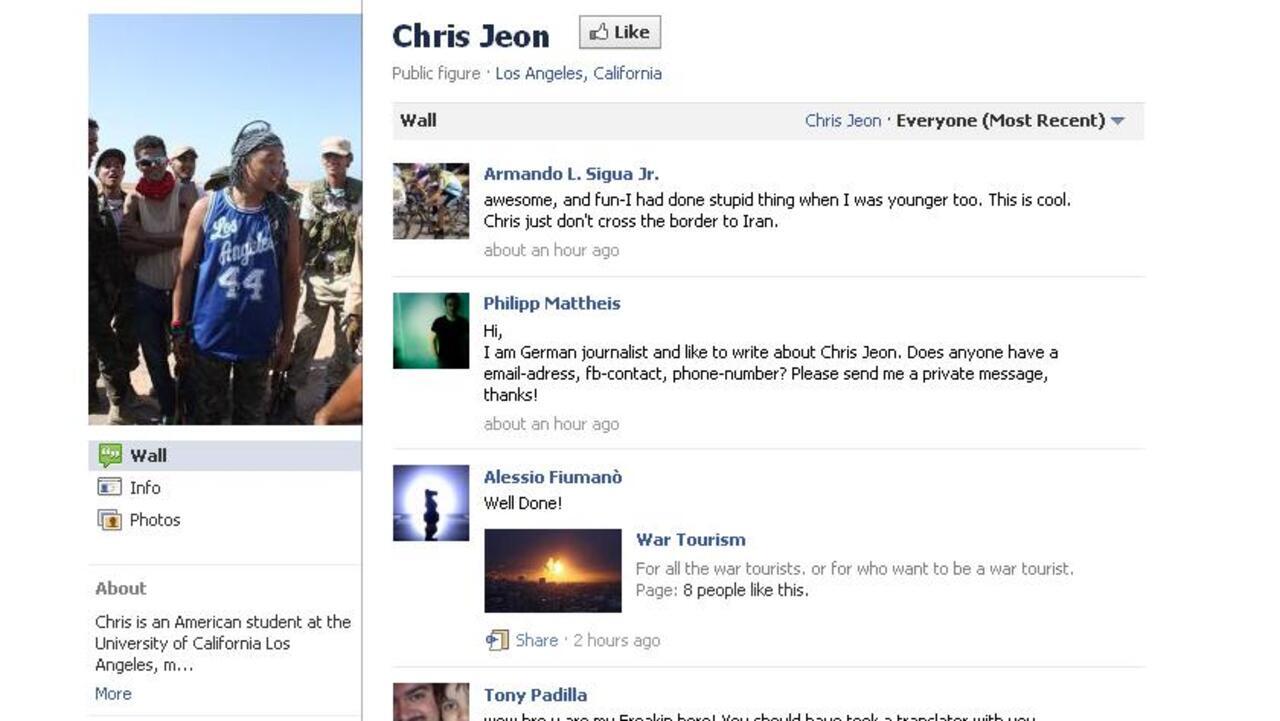Open Philipp Mattheis profile name
The image size is (1280, 721).
552,303
